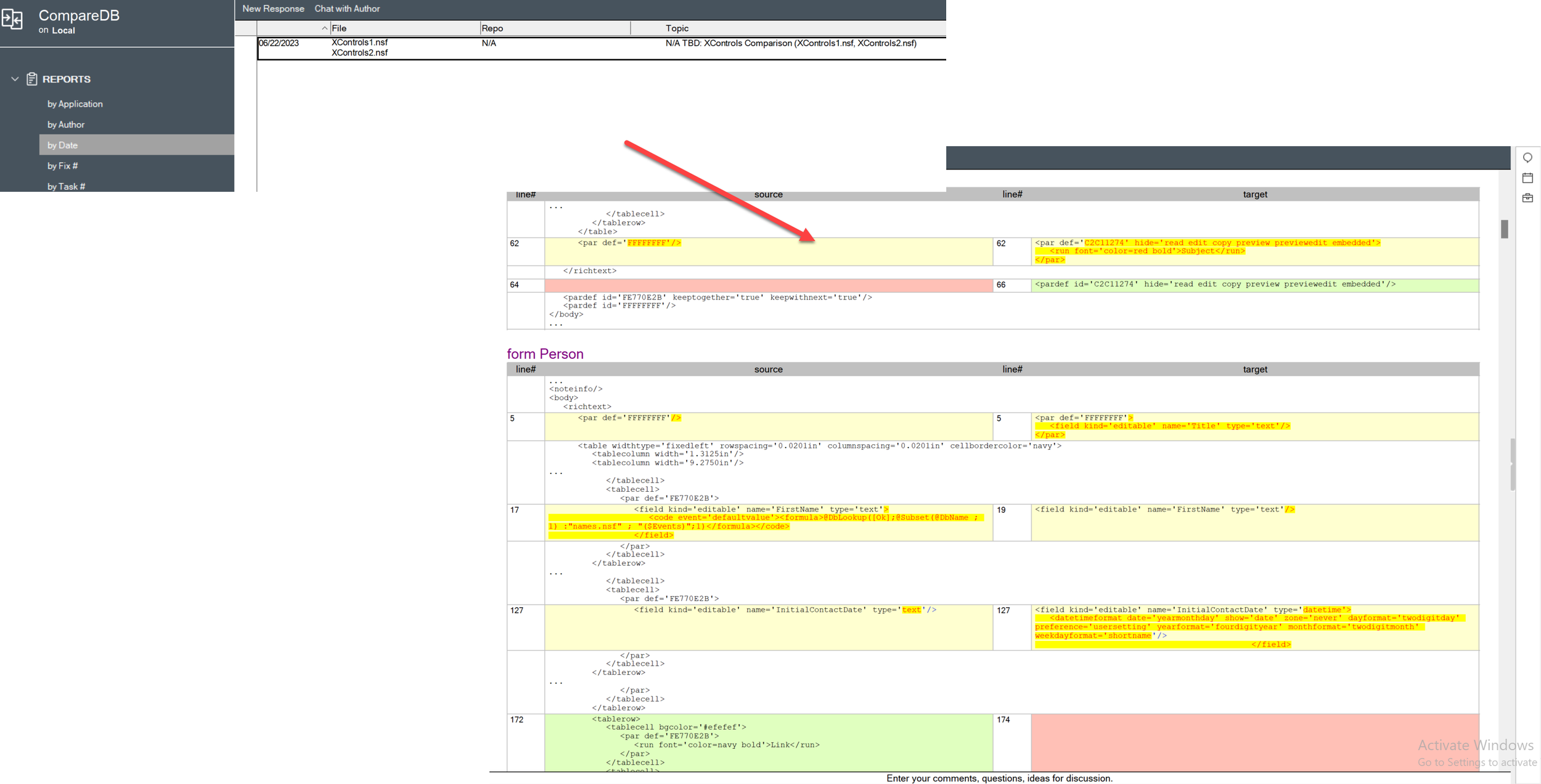
Task: Click the sort arrow in File column
Action: tap(324, 28)
